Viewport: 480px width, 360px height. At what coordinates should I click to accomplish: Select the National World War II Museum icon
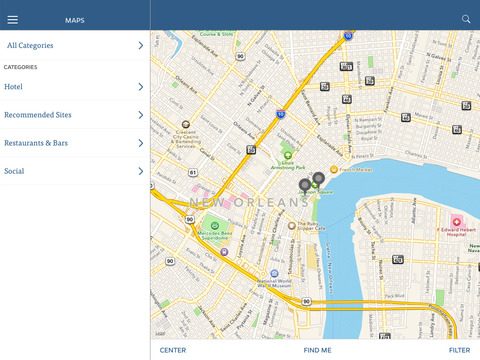pos(274,274)
